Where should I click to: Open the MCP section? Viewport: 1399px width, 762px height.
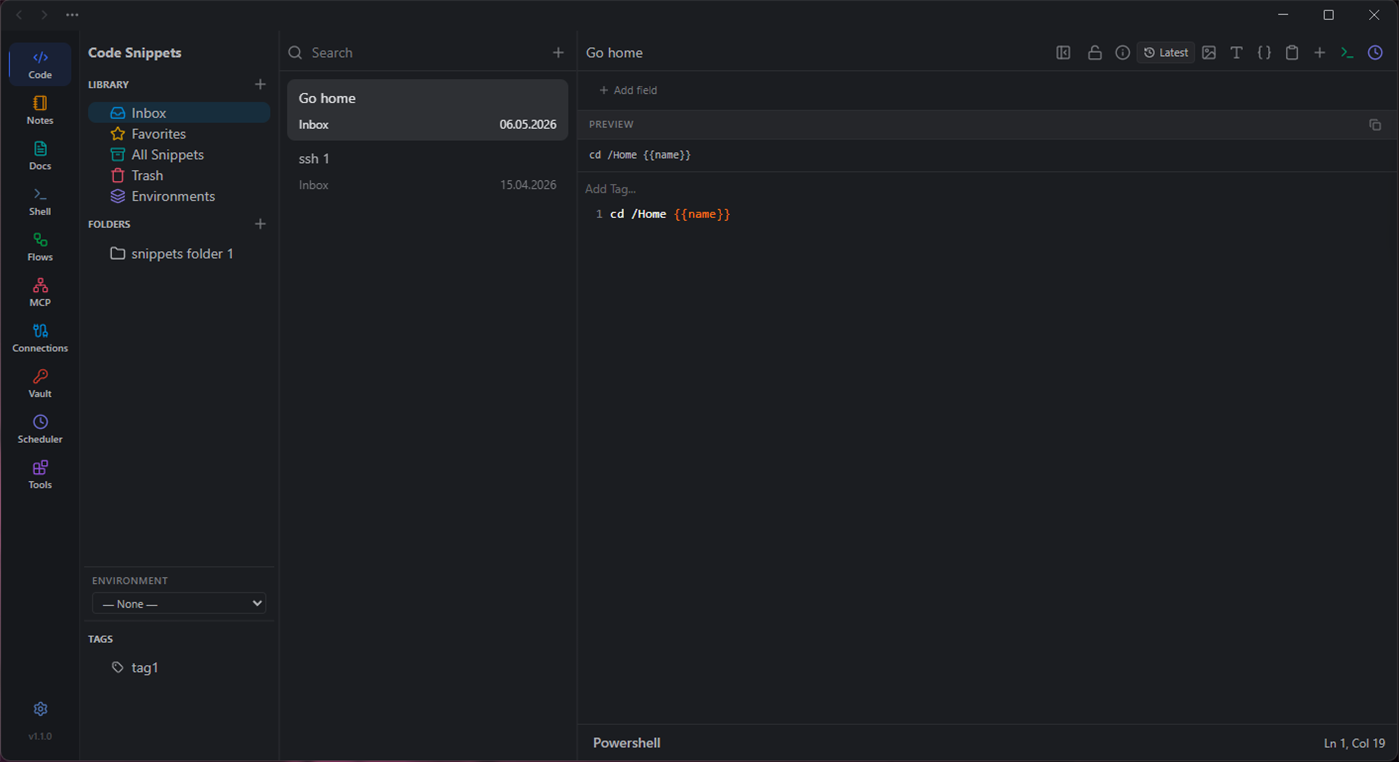pyautogui.click(x=40, y=292)
